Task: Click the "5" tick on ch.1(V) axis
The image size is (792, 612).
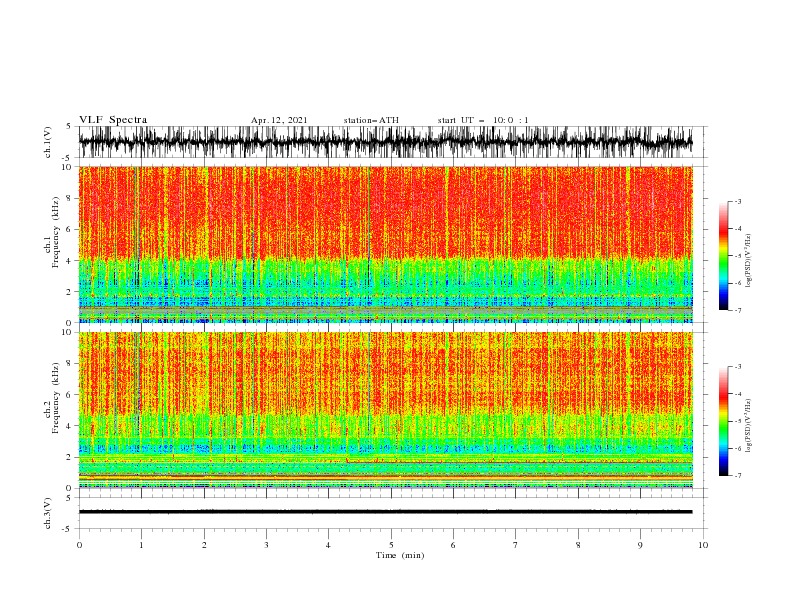Action: click(69, 126)
